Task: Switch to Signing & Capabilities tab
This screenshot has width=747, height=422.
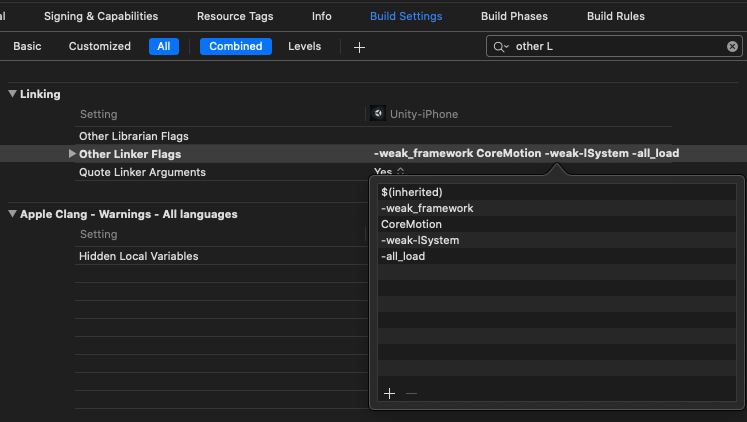Action: coord(101,16)
